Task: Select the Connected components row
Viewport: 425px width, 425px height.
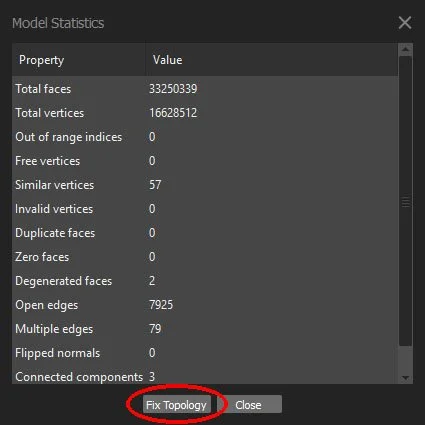Action: tap(205, 377)
